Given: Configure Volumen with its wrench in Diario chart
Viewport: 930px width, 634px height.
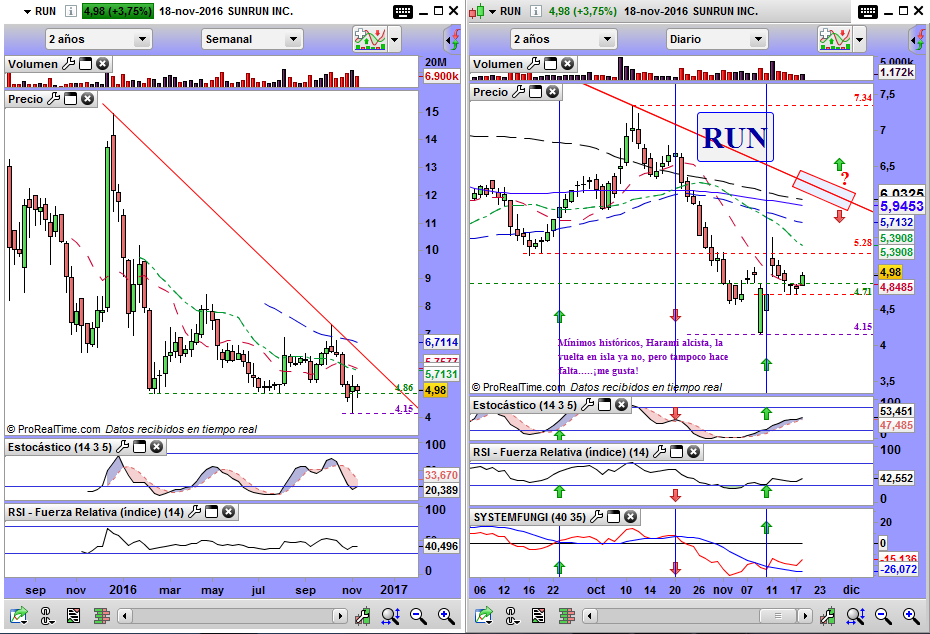Looking at the screenshot, I should (x=534, y=63).
